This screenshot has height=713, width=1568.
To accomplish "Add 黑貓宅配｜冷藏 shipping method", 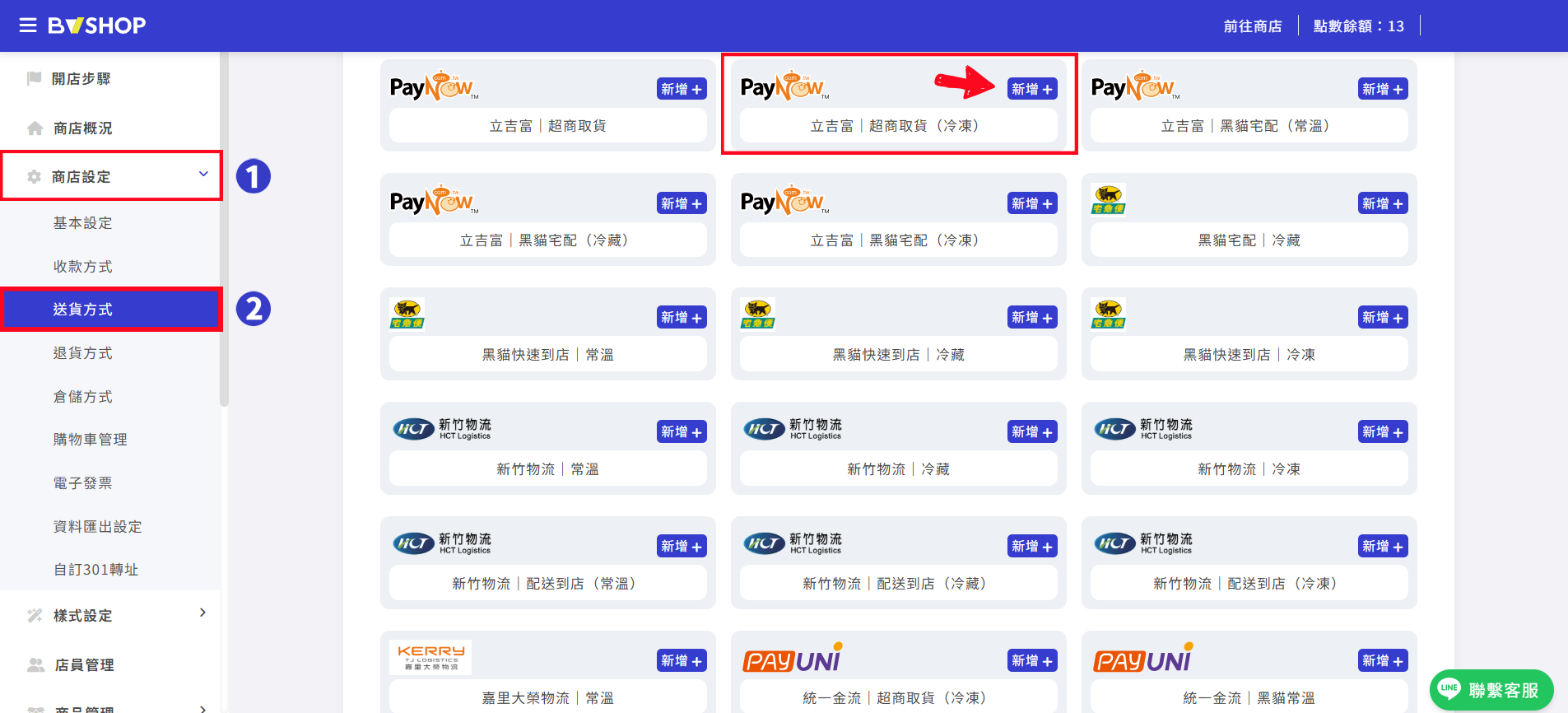I will point(1383,203).
